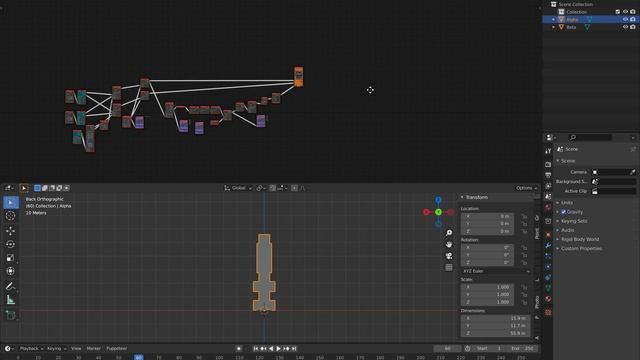
Task: Open the Puppeteer menu
Action: tap(117, 349)
